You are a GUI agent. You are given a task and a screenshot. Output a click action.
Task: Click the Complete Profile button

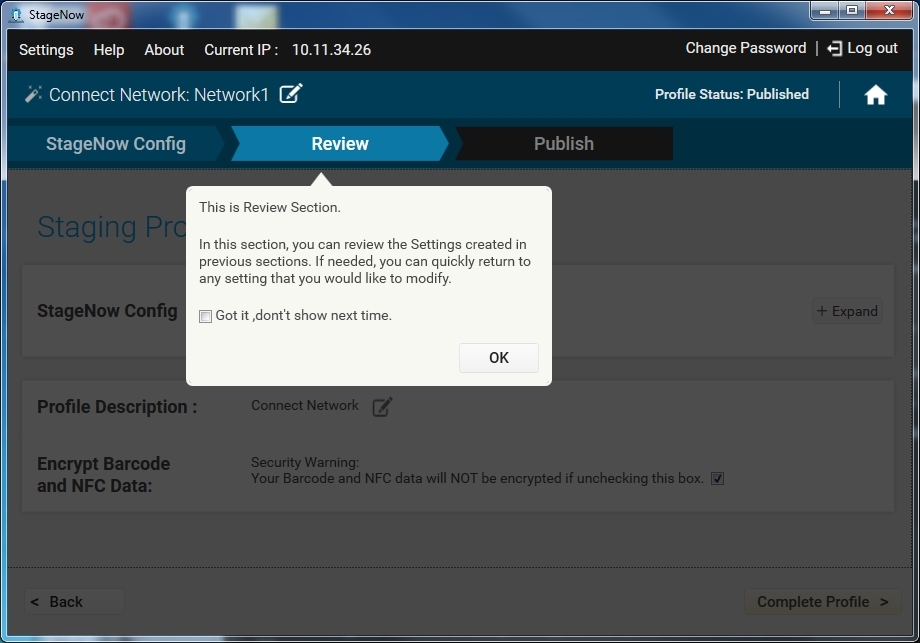822,601
